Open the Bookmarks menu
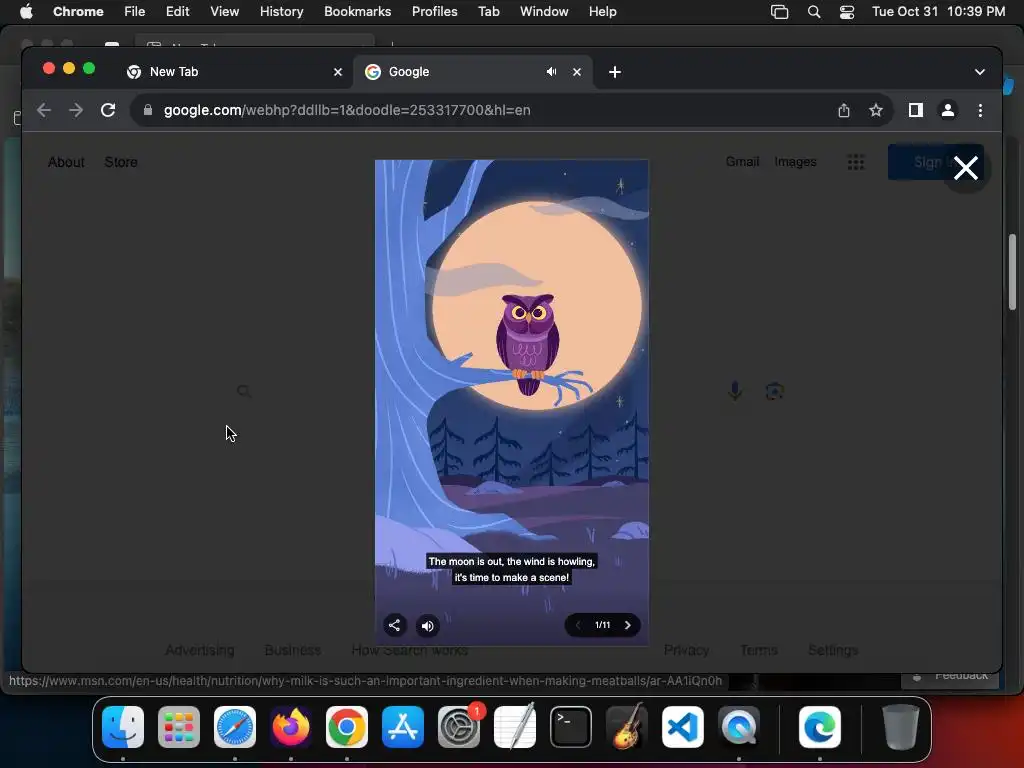Viewport: 1024px width, 768px height. click(x=357, y=12)
